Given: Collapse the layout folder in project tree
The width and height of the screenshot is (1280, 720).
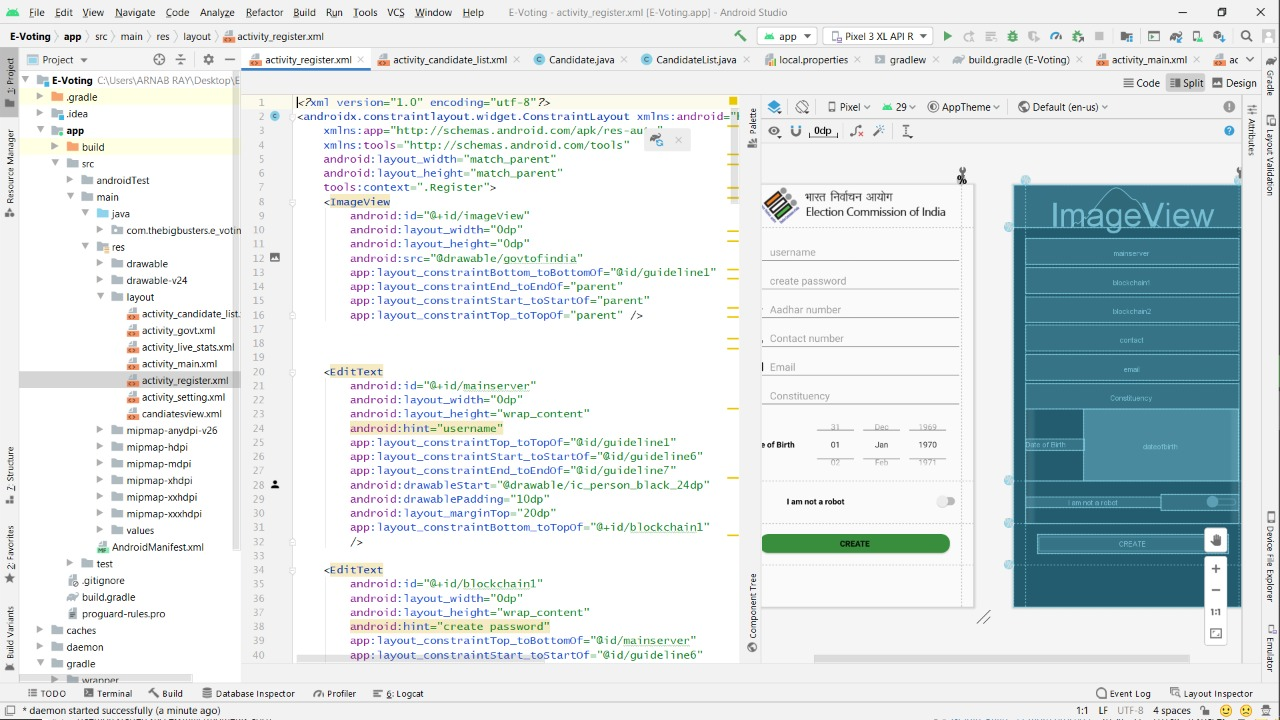Looking at the screenshot, I should 102,297.
